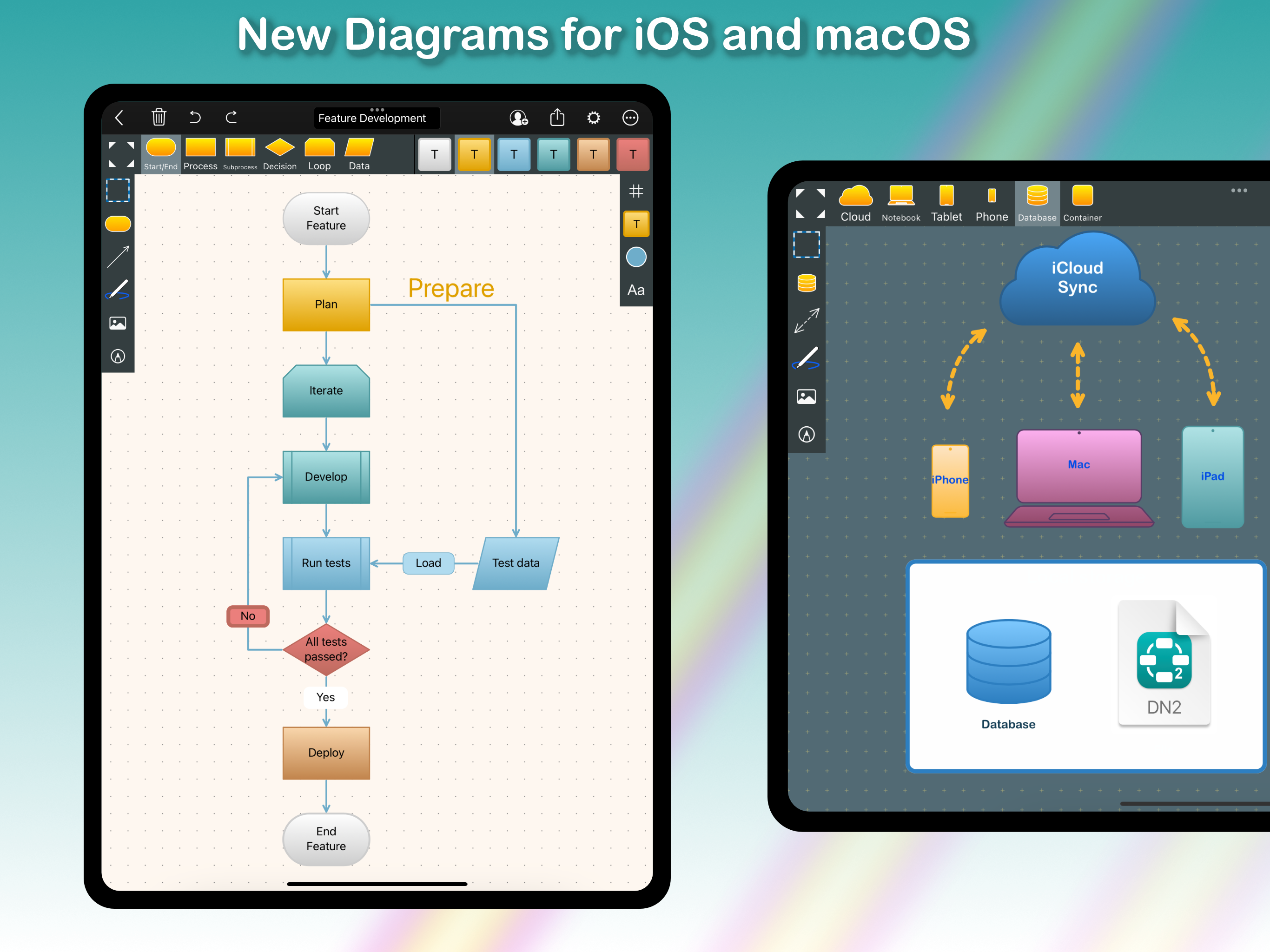Select the annotation markup tool in left iPad

pos(118,357)
